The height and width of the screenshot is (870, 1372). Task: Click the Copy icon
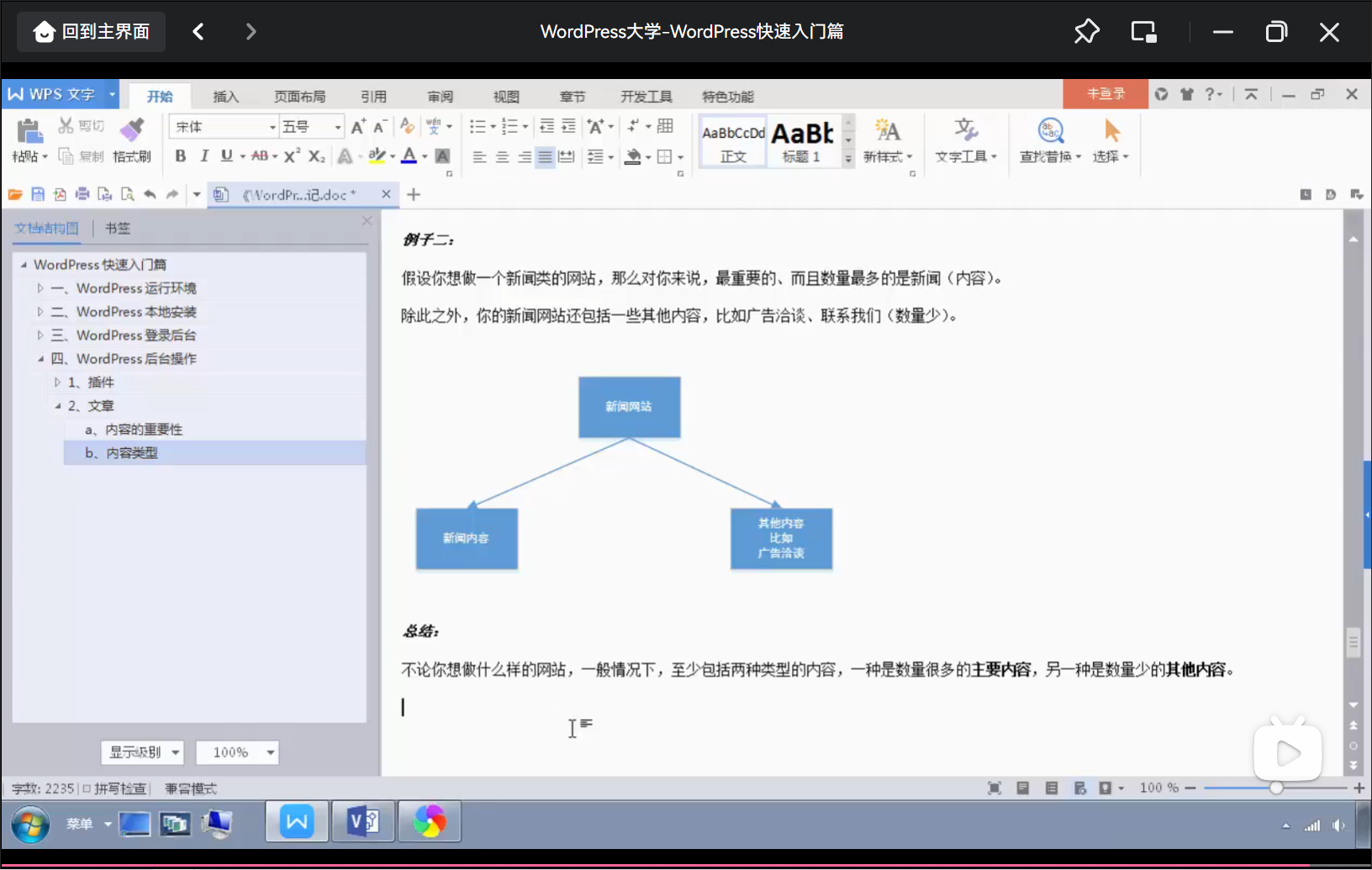(66, 156)
